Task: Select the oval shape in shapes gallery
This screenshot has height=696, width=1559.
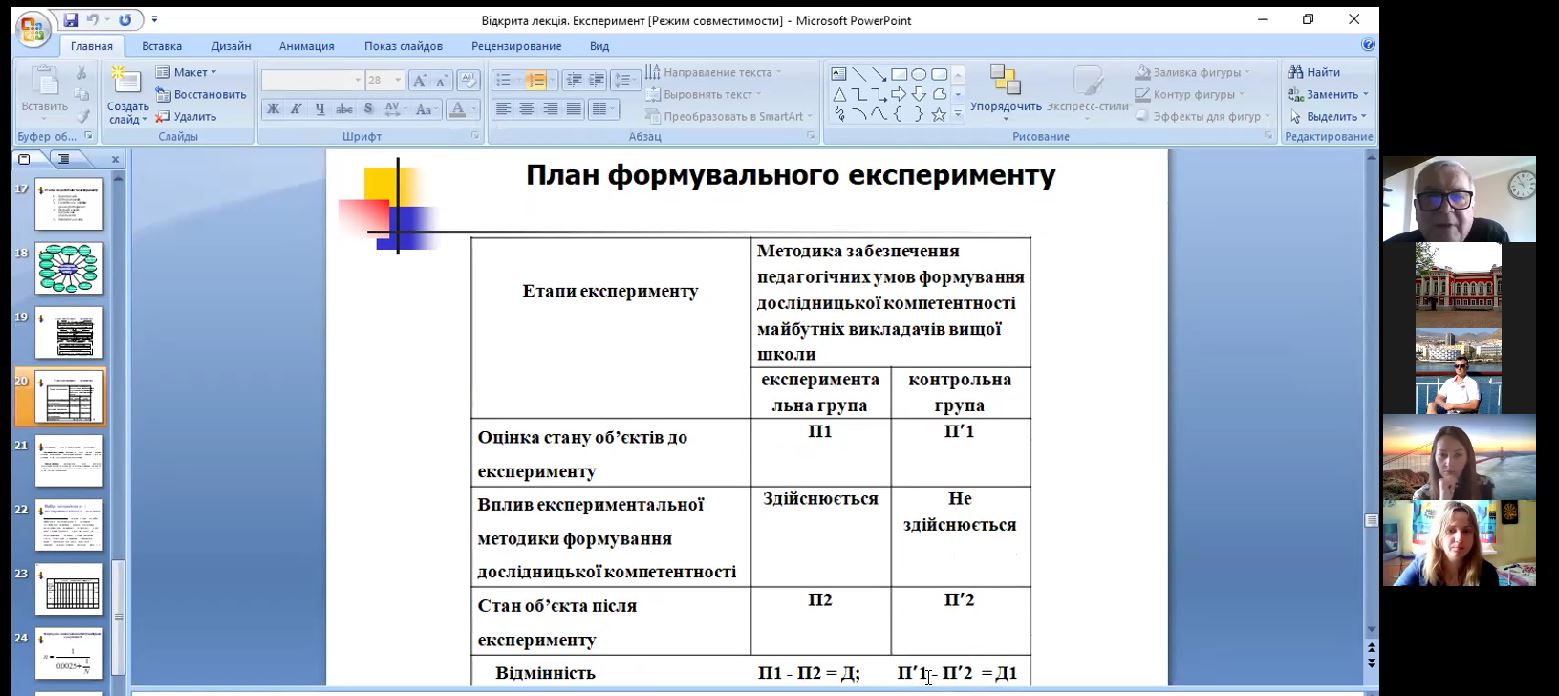Action: (919, 74)
